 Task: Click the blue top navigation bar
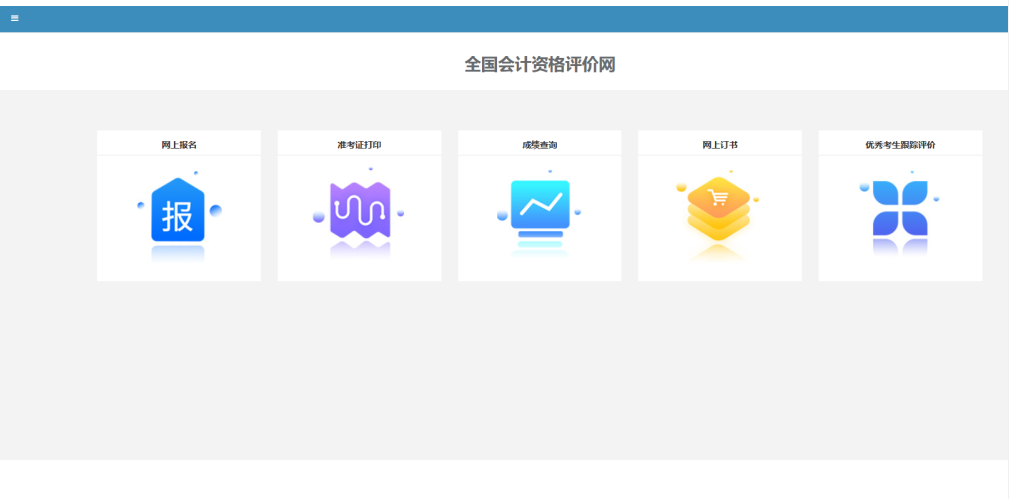click(500, 18)
